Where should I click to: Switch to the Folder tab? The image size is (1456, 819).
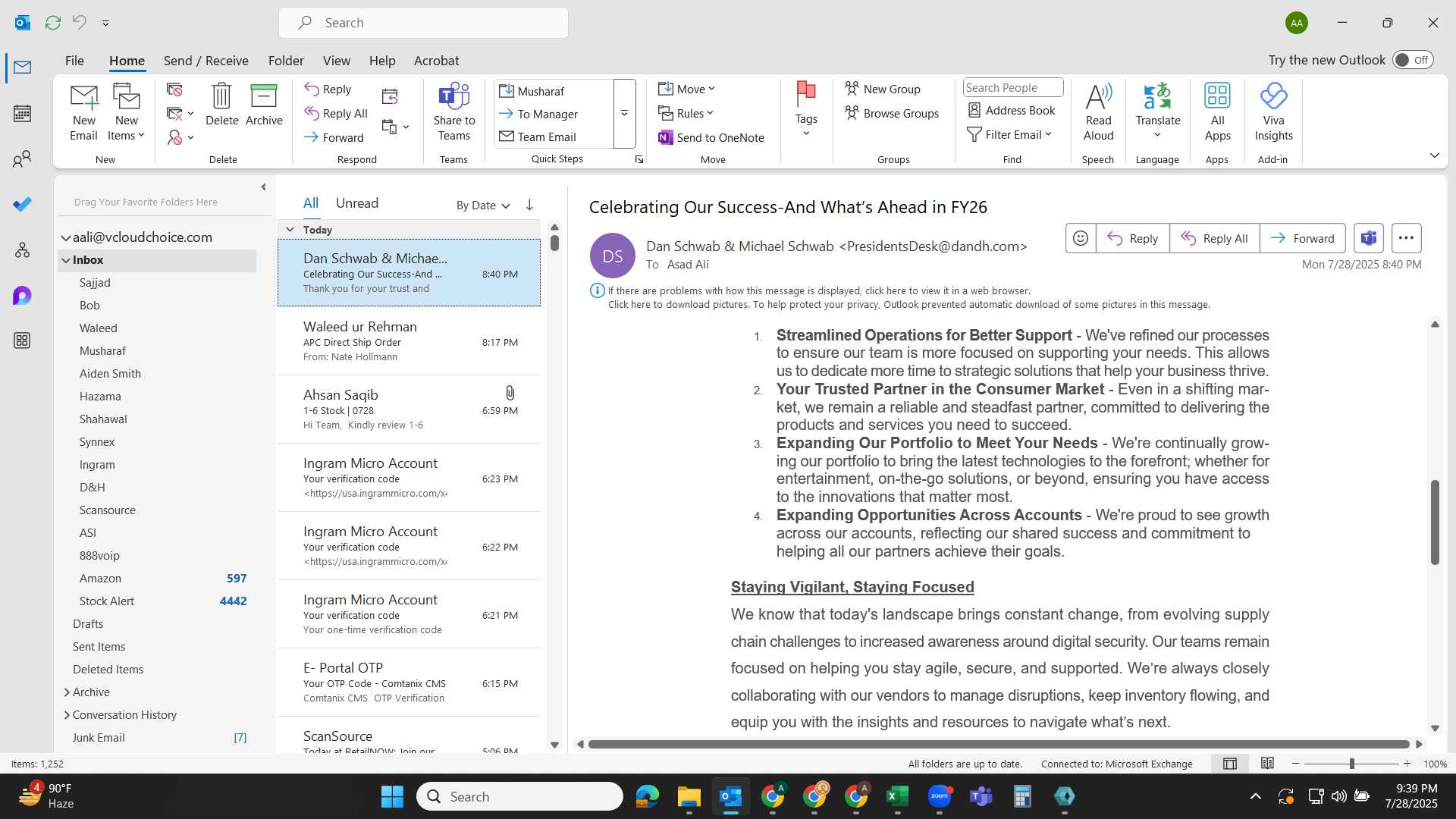click(285, 61)
